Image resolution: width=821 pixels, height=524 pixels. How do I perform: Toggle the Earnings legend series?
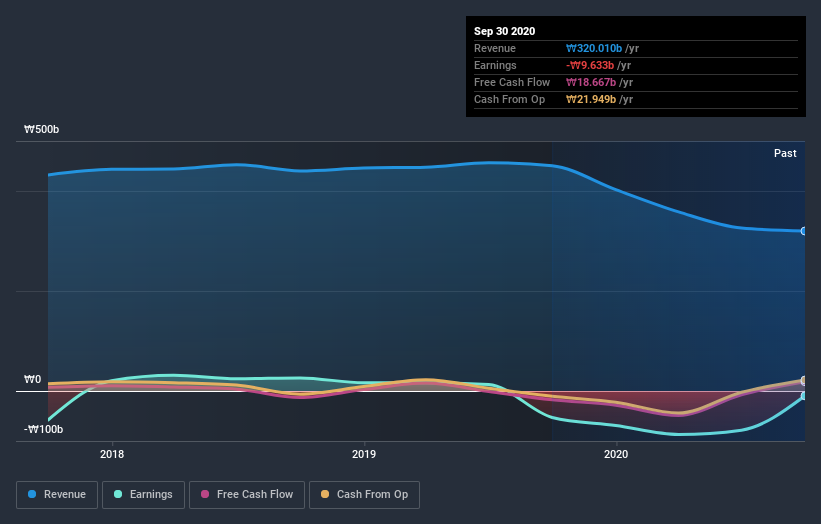click(x=143, y=495)
